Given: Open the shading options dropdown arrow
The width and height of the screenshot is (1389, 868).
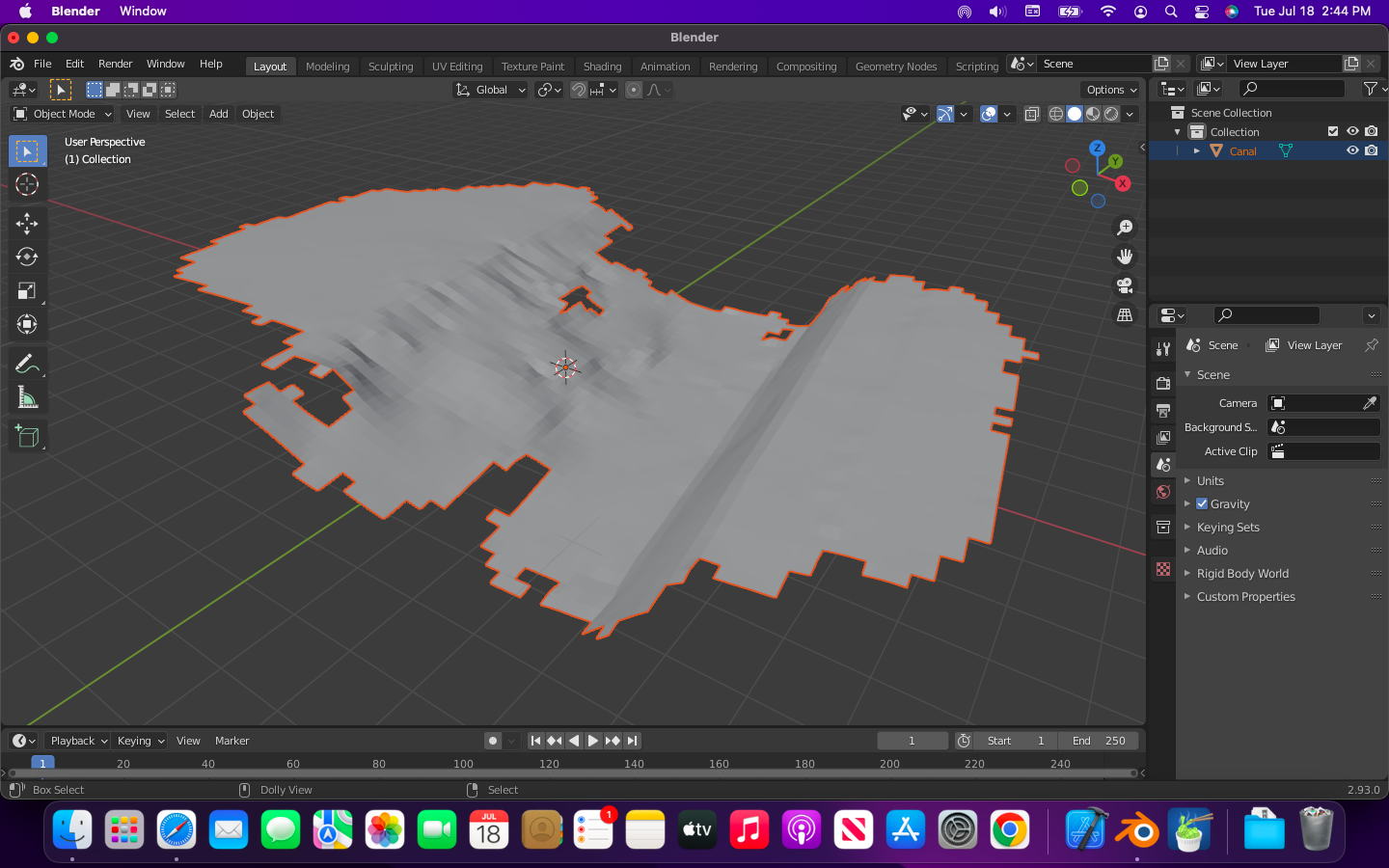Looking at the screenshot, I should click(1130, 114).
